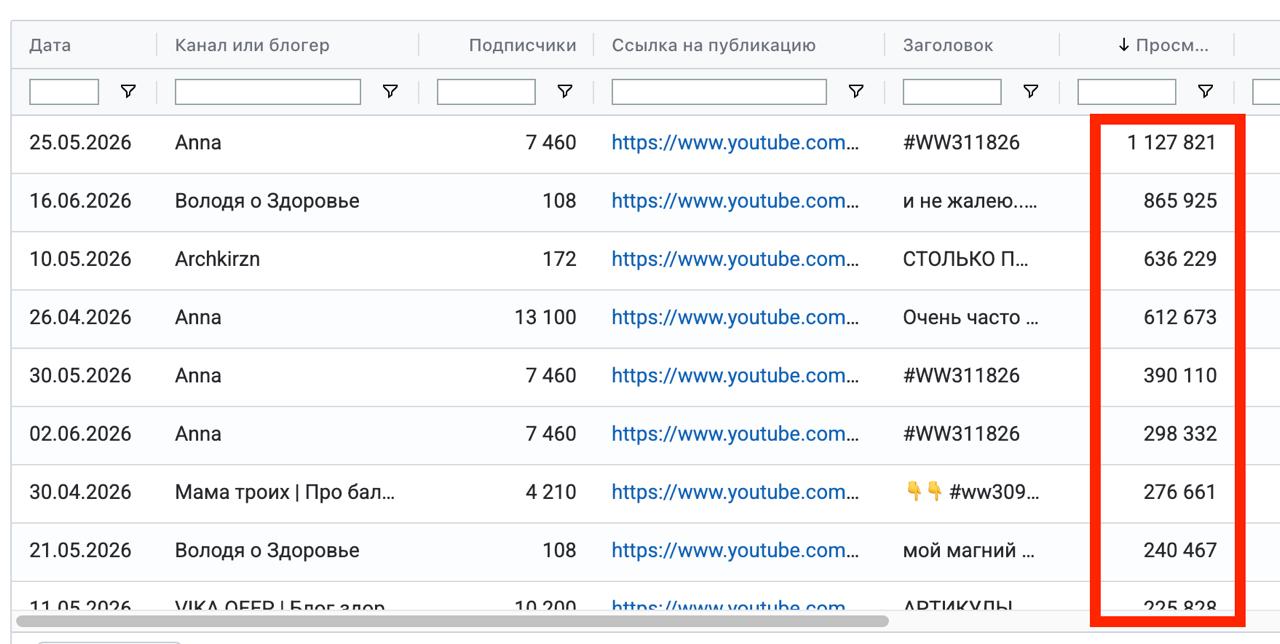1280x644 pixels.
Task: Toggle sort arrow on Просм... column header
Action: [x=1124, y=45]
